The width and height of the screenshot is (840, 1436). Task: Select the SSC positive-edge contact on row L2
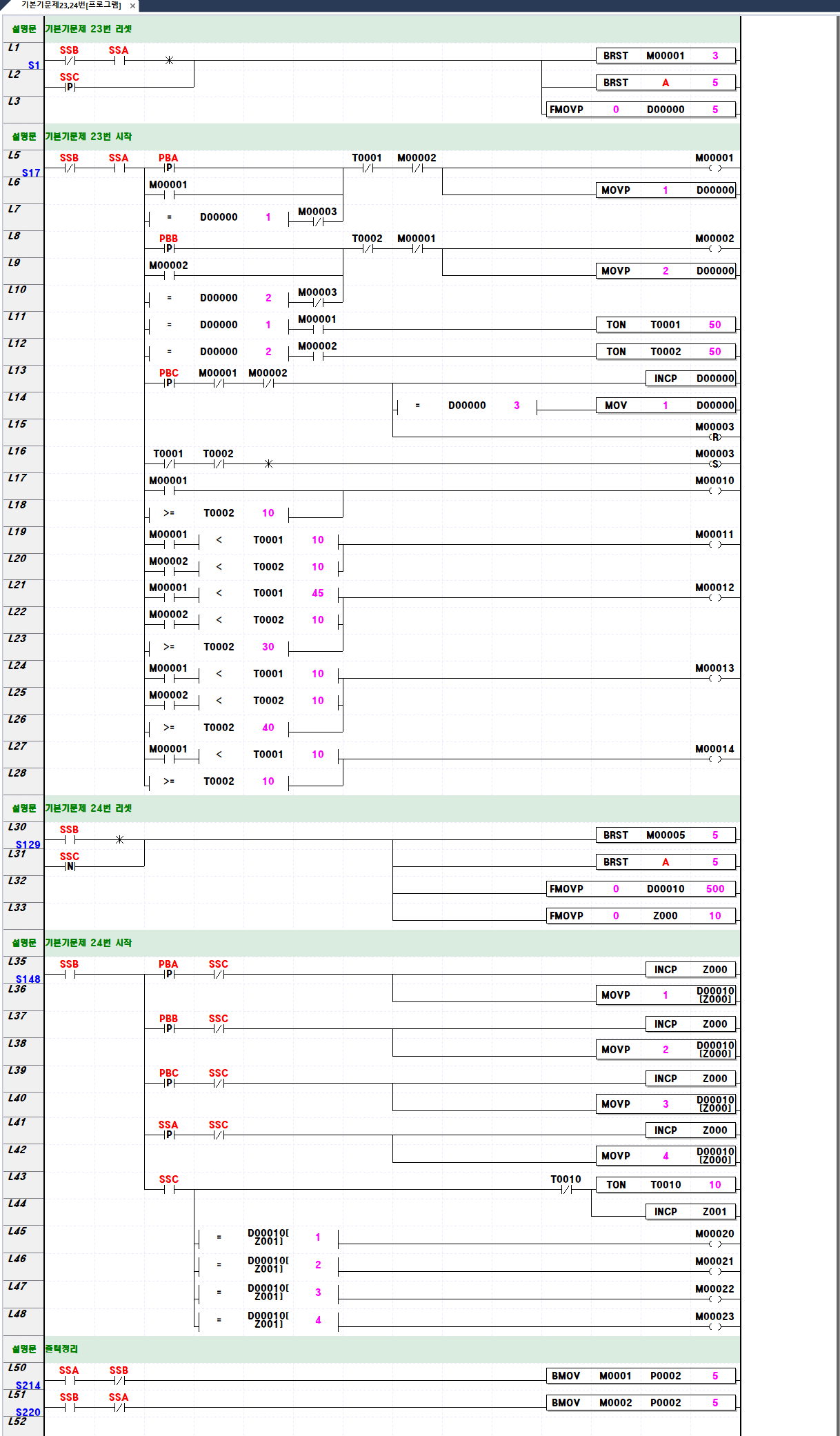(70, 87)
